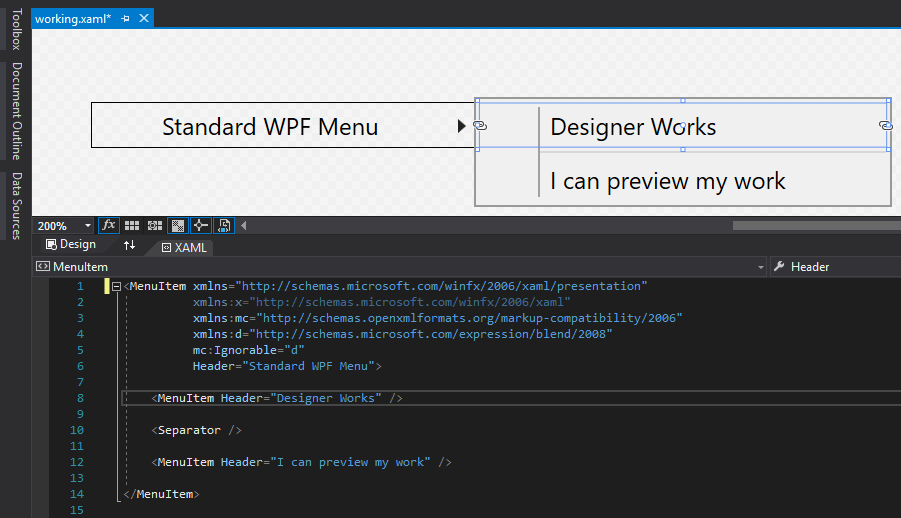Viewport: 901px width, 518px height.
Task: Open the Header property dropdown
Action: coord(892,267)
